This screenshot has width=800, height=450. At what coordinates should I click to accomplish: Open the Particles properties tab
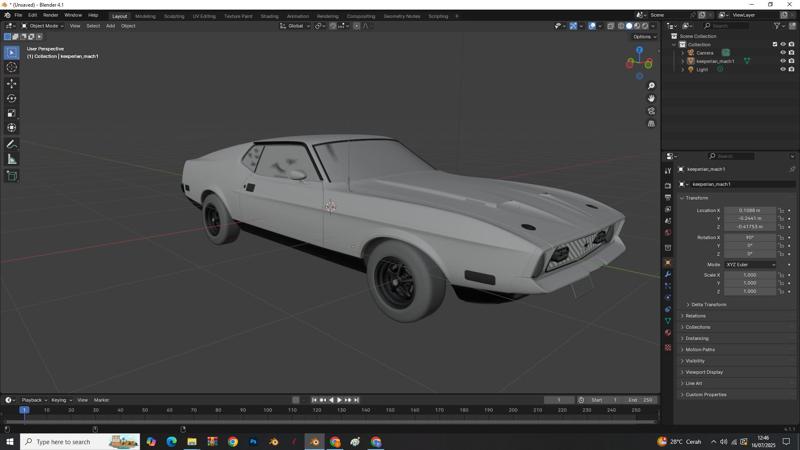click(x=668, y=286)
